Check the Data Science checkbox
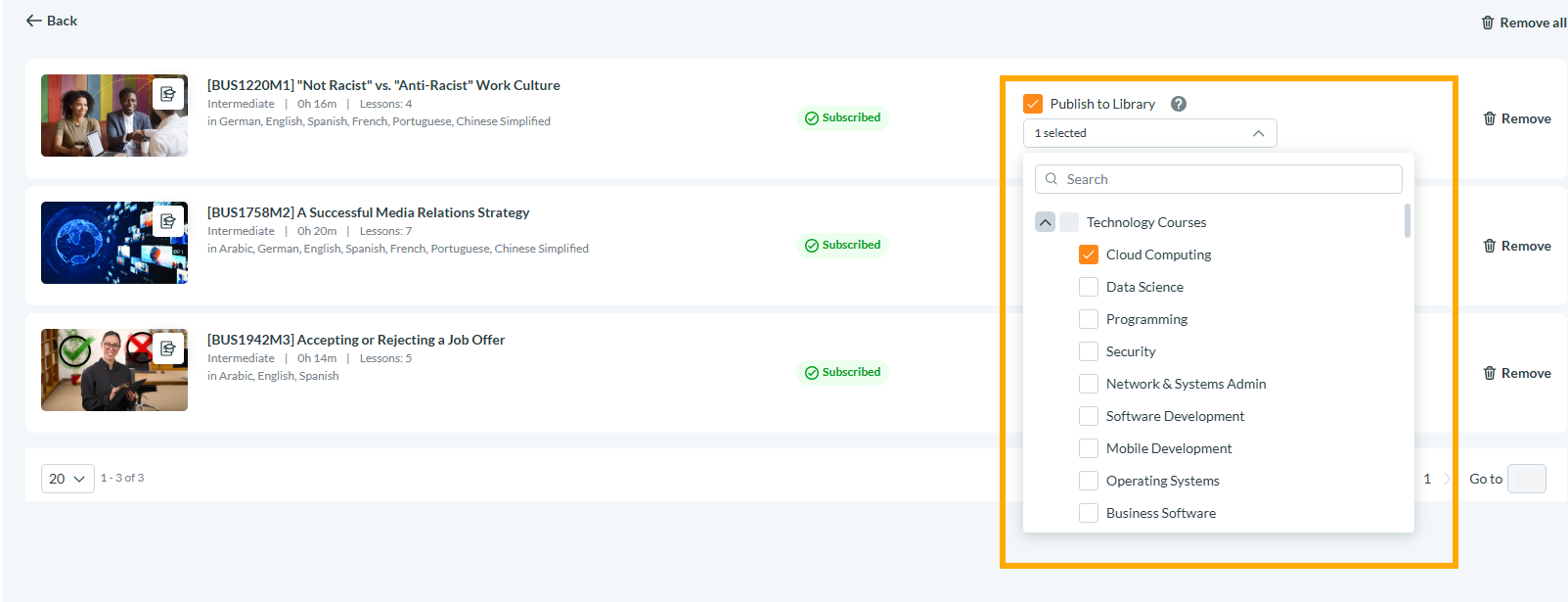This screenshot has width=1568, height=602. coord(1089,287)
